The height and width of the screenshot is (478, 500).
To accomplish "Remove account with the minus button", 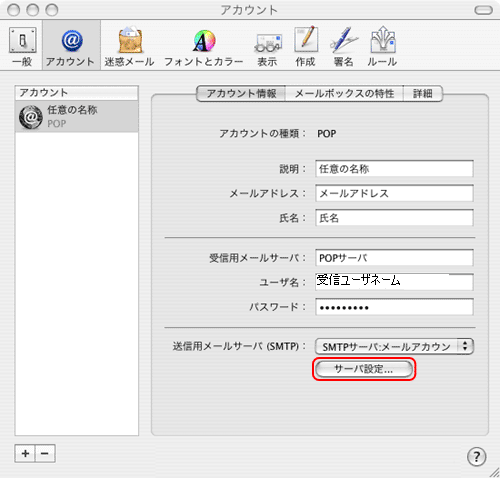I will [x=45, y=453].
